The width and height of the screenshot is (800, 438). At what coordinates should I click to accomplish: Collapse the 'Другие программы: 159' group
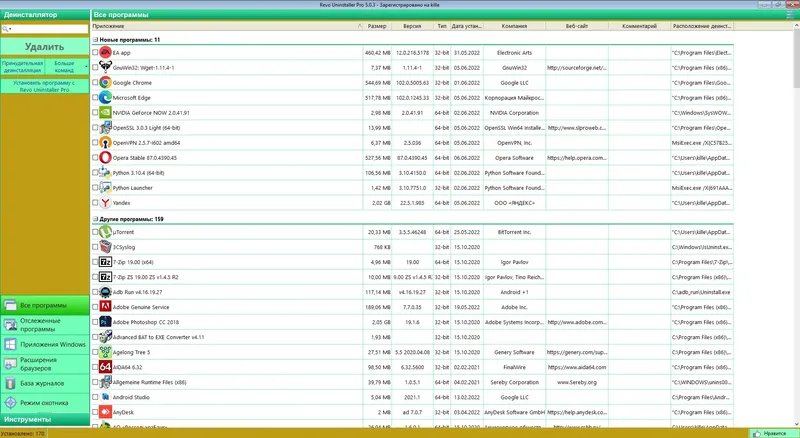[x=95, y=219]
